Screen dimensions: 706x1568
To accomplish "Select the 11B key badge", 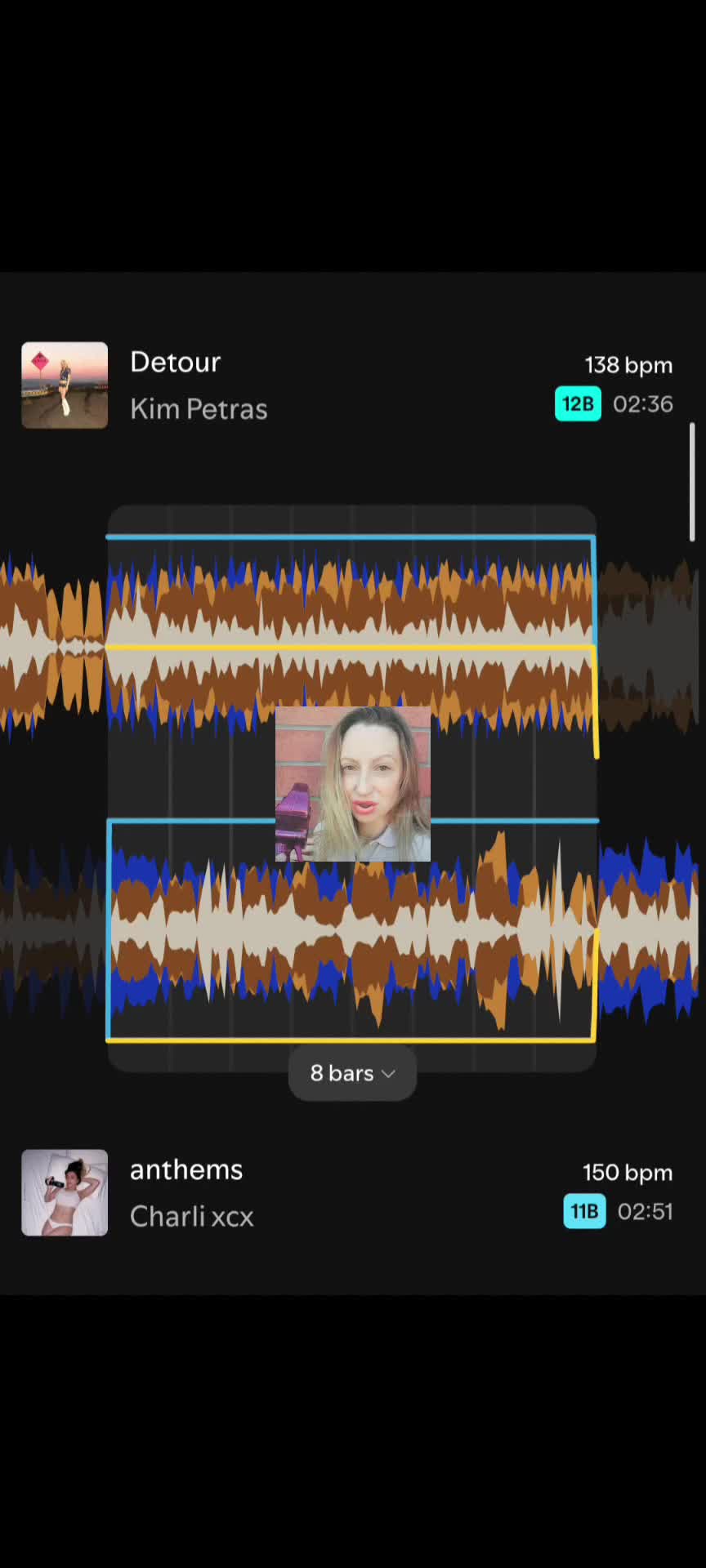I will pyautogui.click(x=584, y=1211).
